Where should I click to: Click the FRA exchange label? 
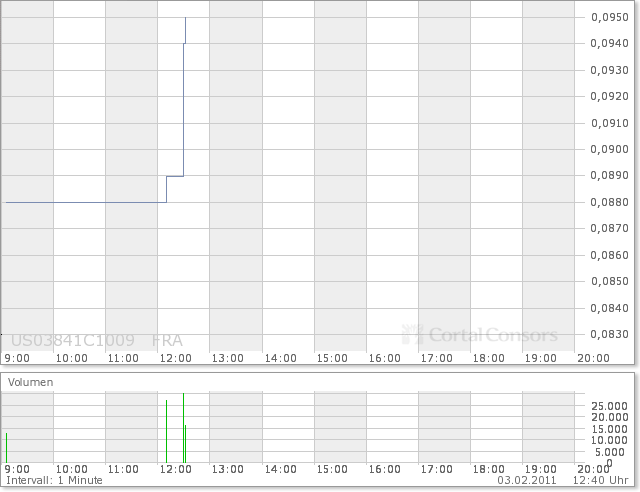[167, 341]
